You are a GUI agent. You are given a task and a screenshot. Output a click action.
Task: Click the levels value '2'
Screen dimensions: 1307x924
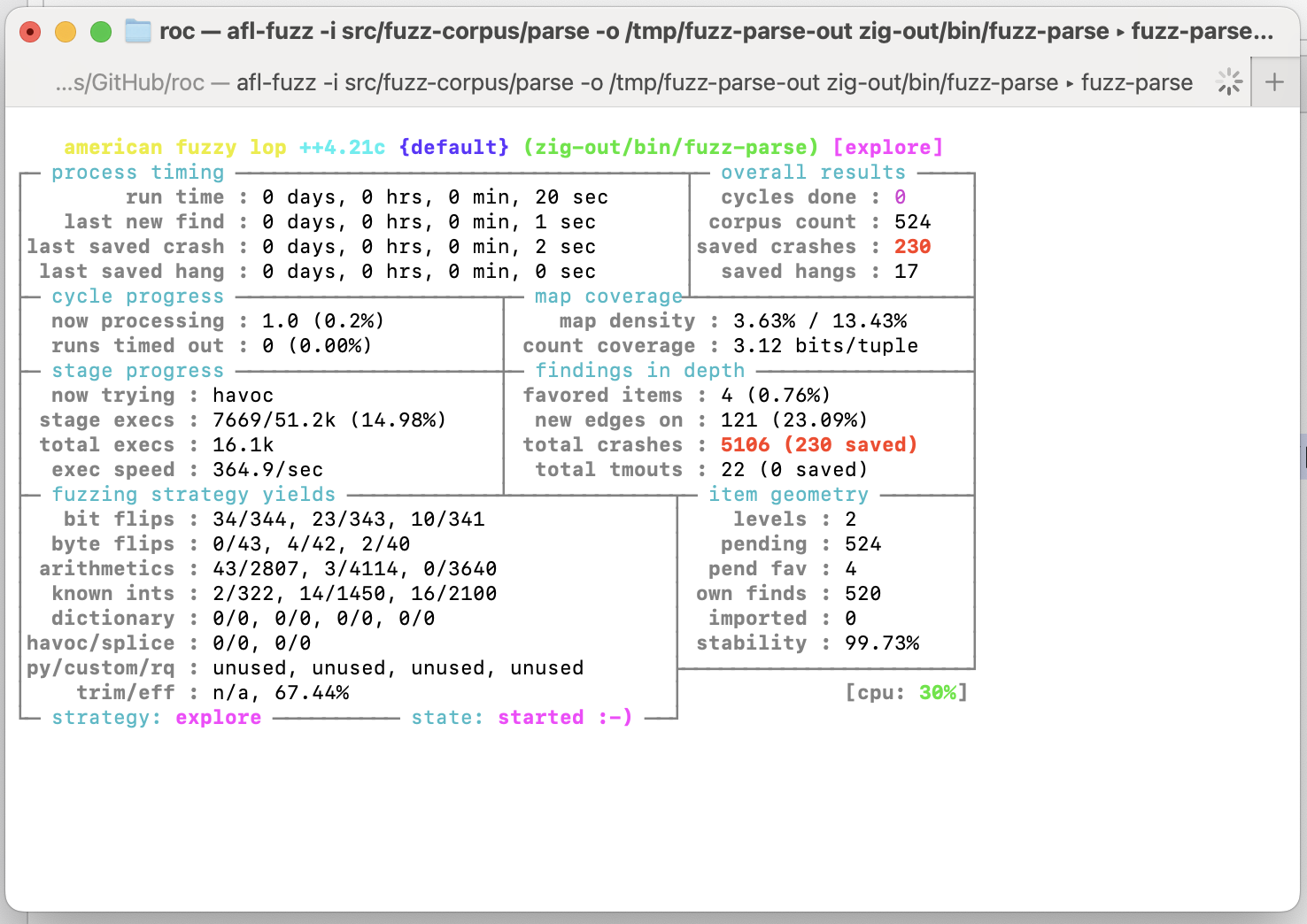(851, 519)
